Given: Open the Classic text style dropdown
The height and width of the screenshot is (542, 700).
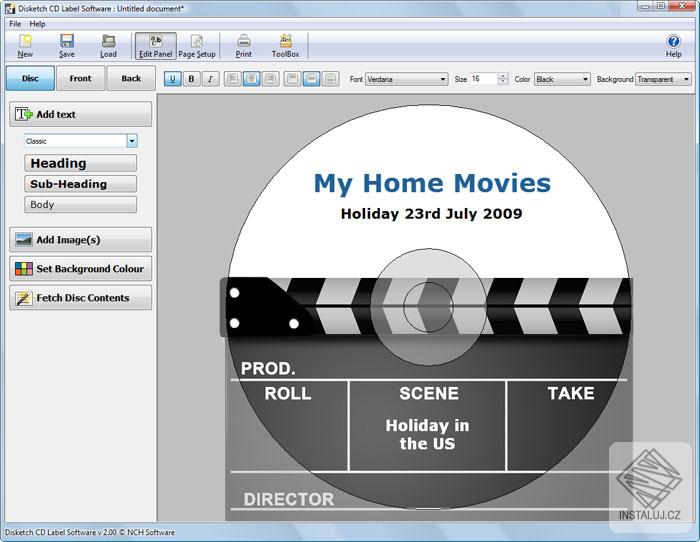Looking at the screenshot, I should [80, 141].
